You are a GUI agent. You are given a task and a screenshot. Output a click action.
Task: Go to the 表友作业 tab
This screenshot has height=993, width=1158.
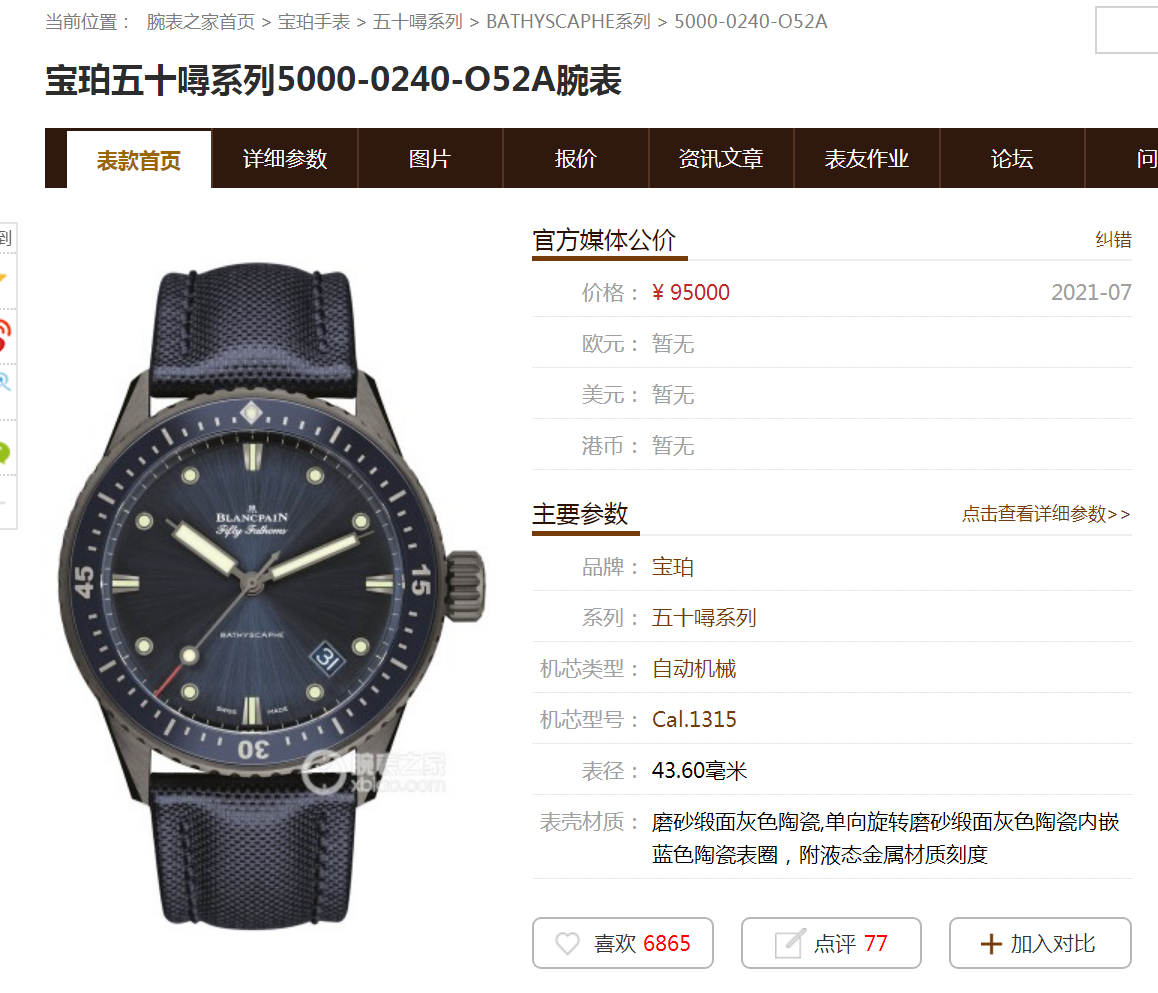[x=866, y=159]
